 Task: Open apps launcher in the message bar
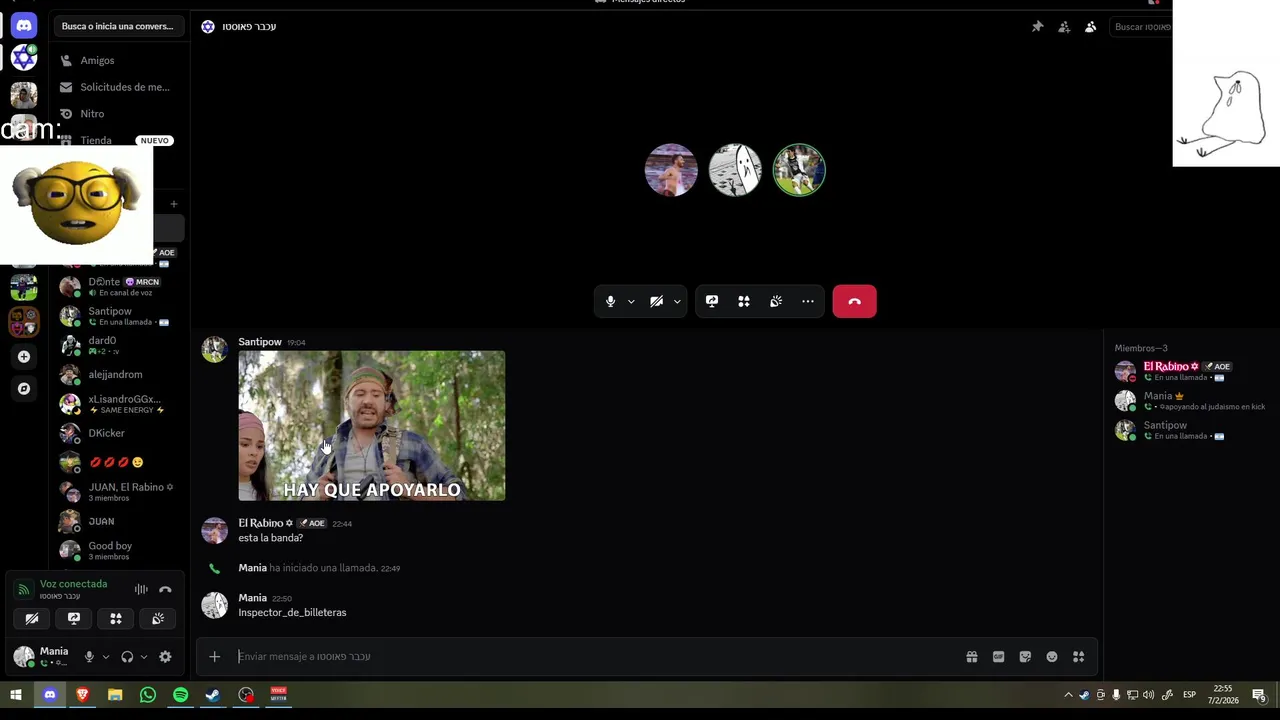pos(1078,657)
